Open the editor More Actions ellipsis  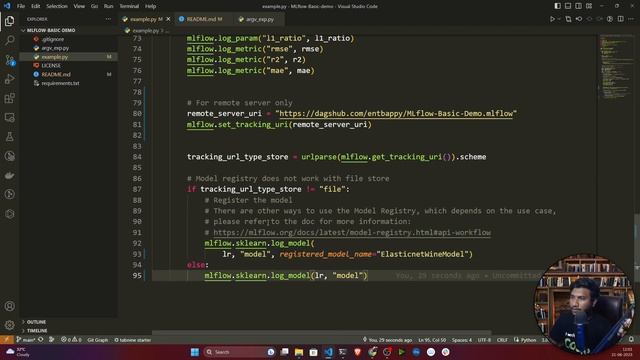tap(631, 19)
